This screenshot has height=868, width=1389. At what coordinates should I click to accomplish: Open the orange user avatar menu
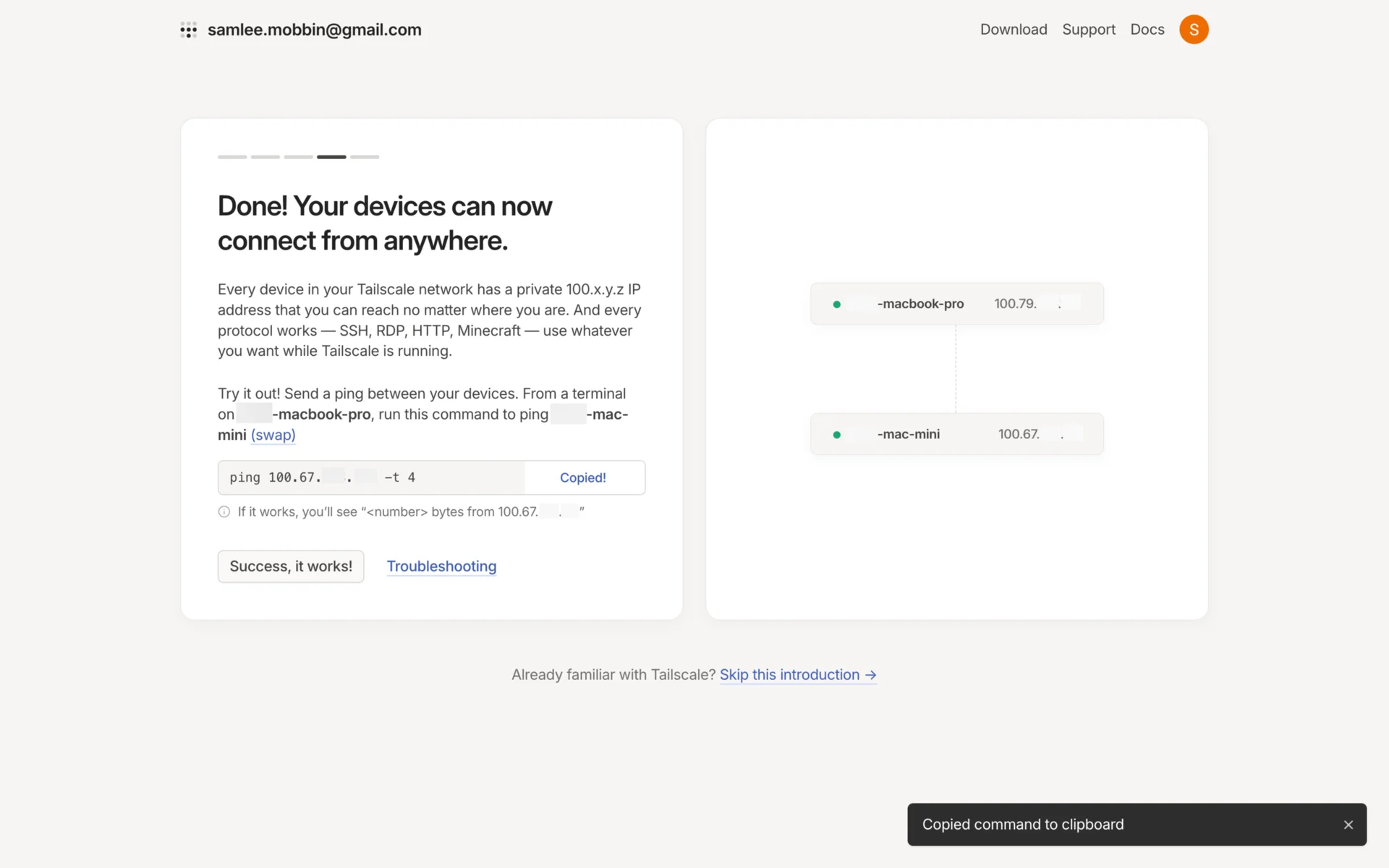click(x=1194, y=30)
